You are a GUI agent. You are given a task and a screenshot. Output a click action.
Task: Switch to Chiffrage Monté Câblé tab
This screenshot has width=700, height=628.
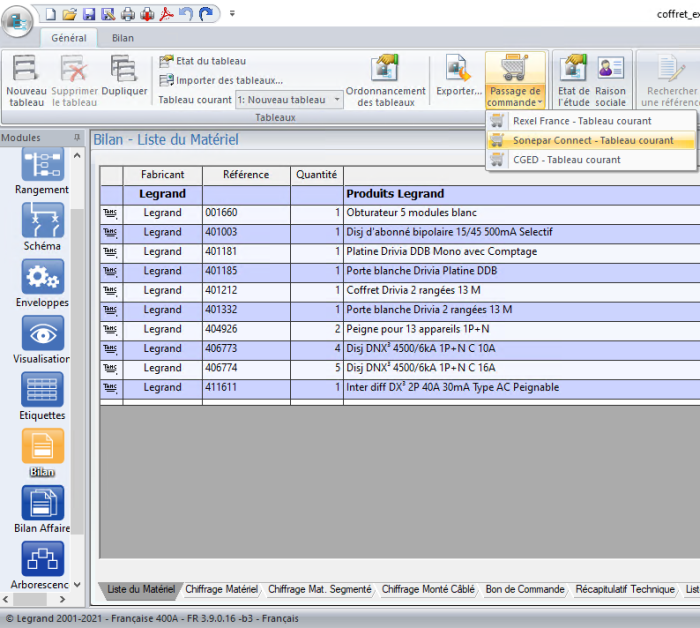pos(428,589)
